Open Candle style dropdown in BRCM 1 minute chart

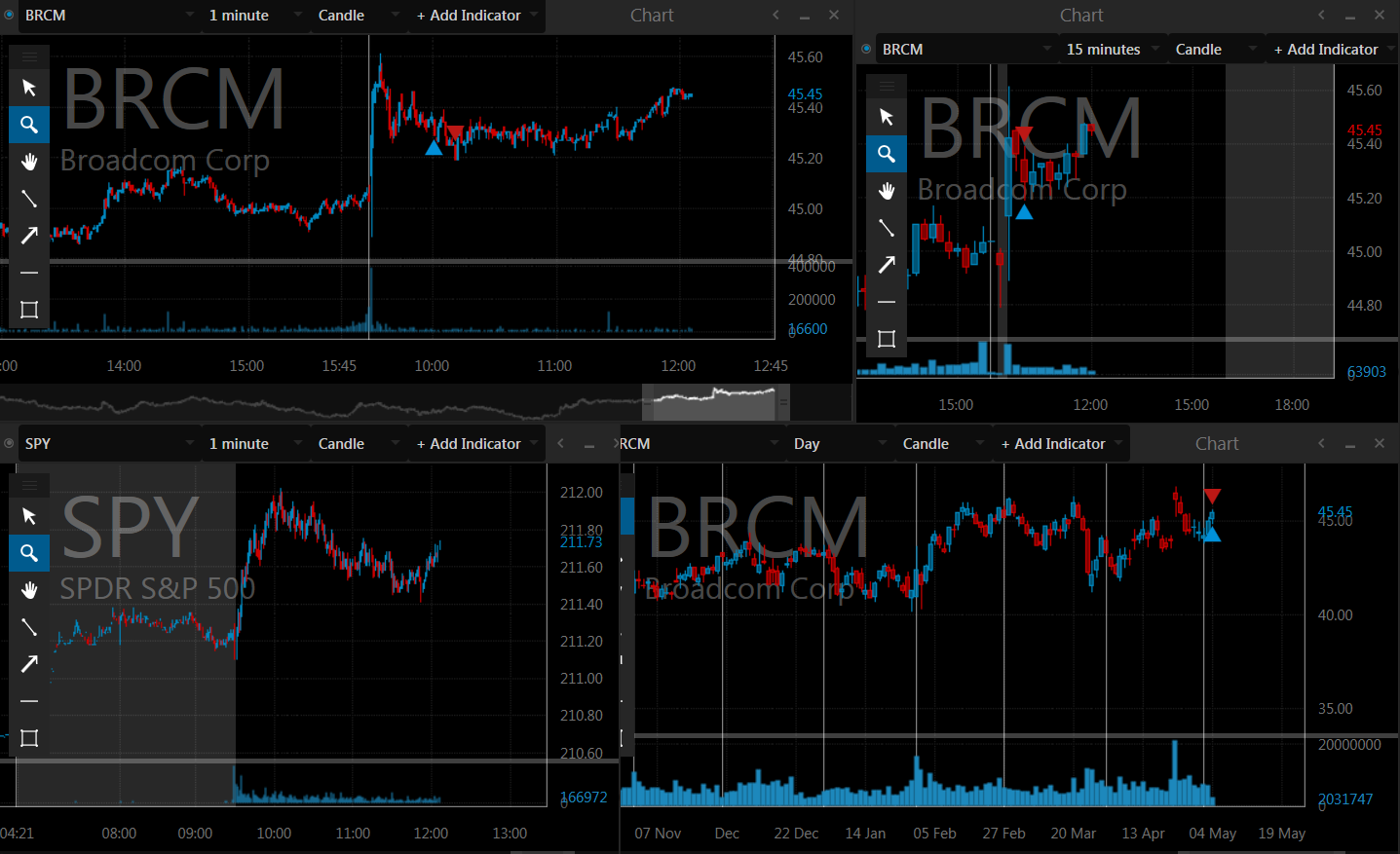358,16
